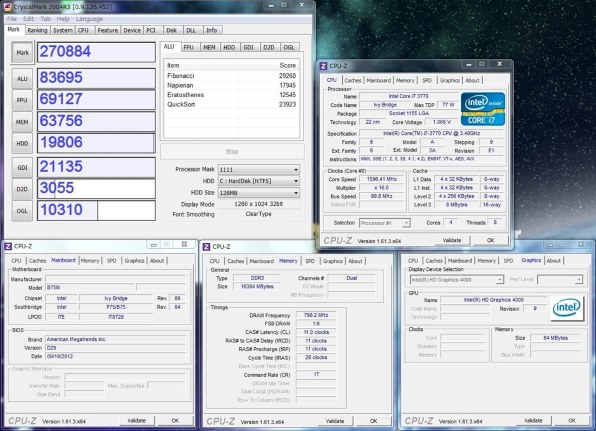Viewport: 596px width, 431px height.
Task: Click the total Mark score 270884 field
Action: pyautogui.click(x=97, y=52)
